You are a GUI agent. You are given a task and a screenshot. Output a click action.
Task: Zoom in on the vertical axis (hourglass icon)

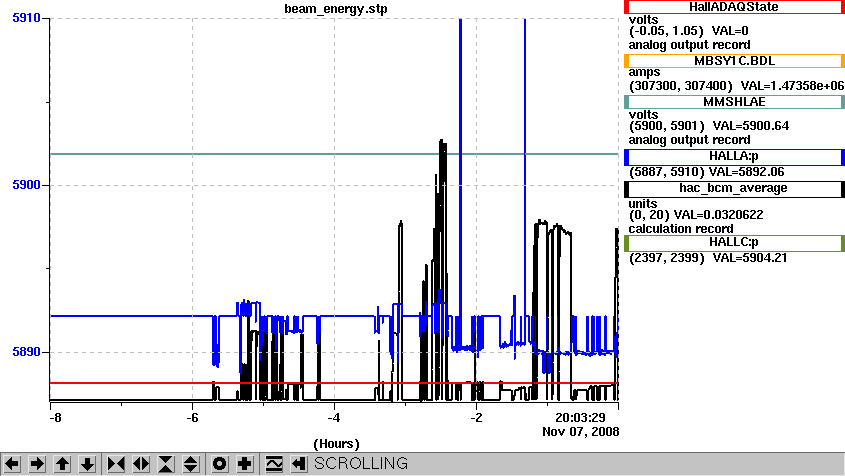pos(166,464)
